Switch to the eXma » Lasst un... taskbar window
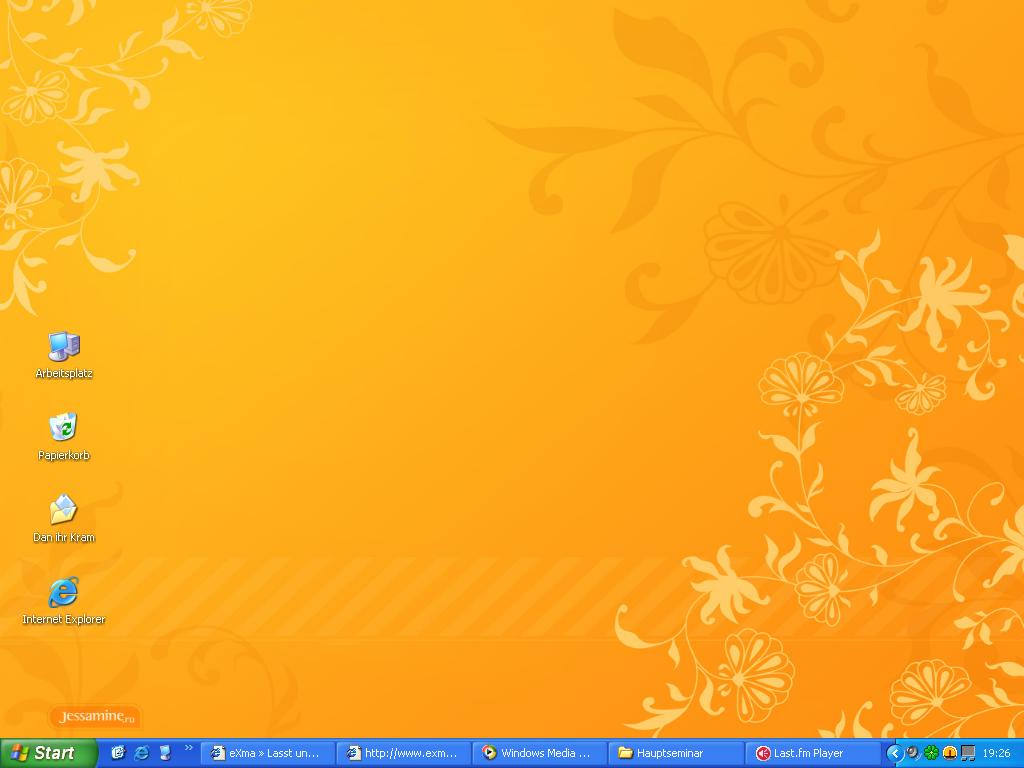 [x=267, y=753]
